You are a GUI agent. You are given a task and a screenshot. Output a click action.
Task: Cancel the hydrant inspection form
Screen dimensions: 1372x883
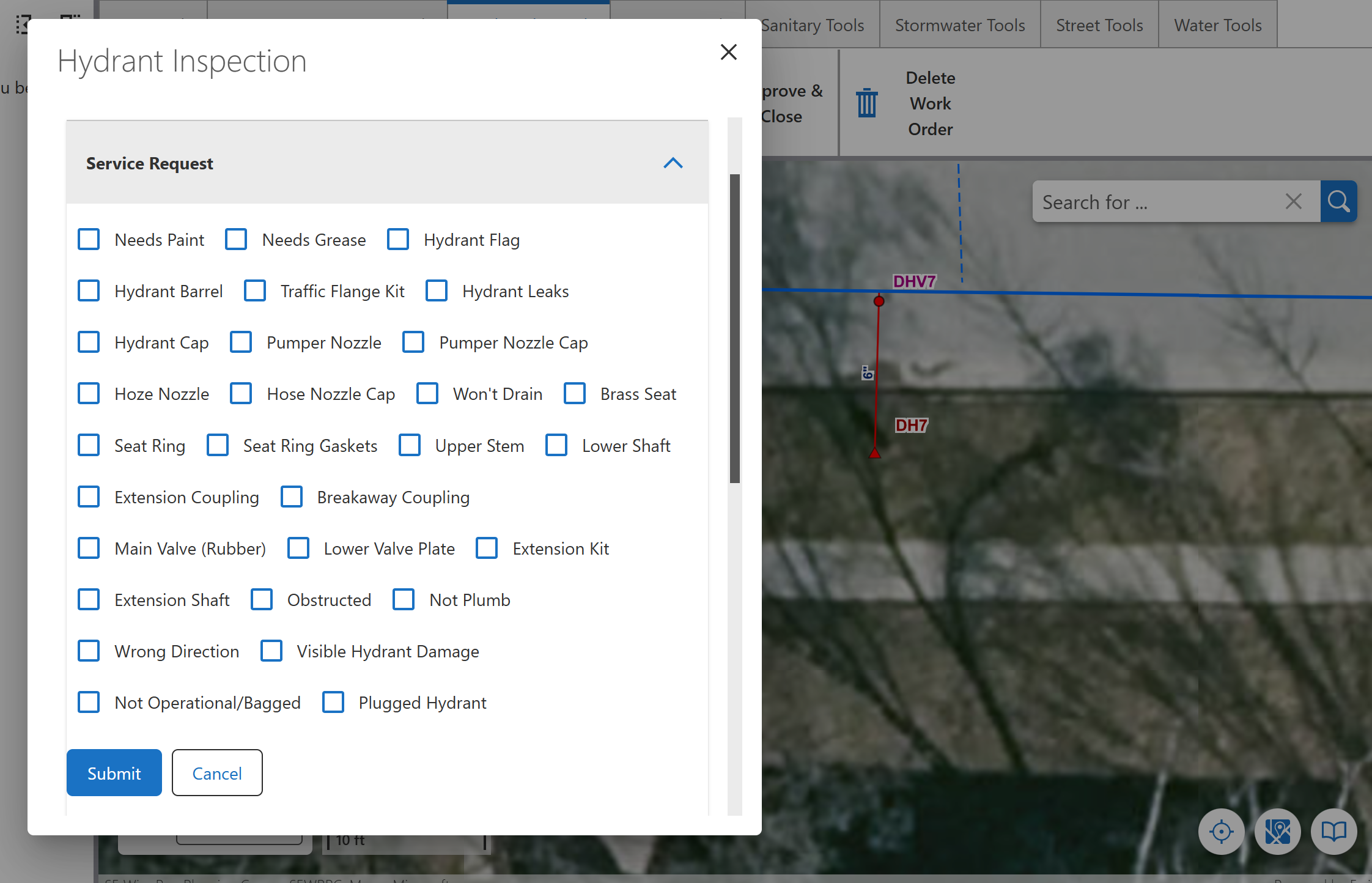tap(217, 773)
